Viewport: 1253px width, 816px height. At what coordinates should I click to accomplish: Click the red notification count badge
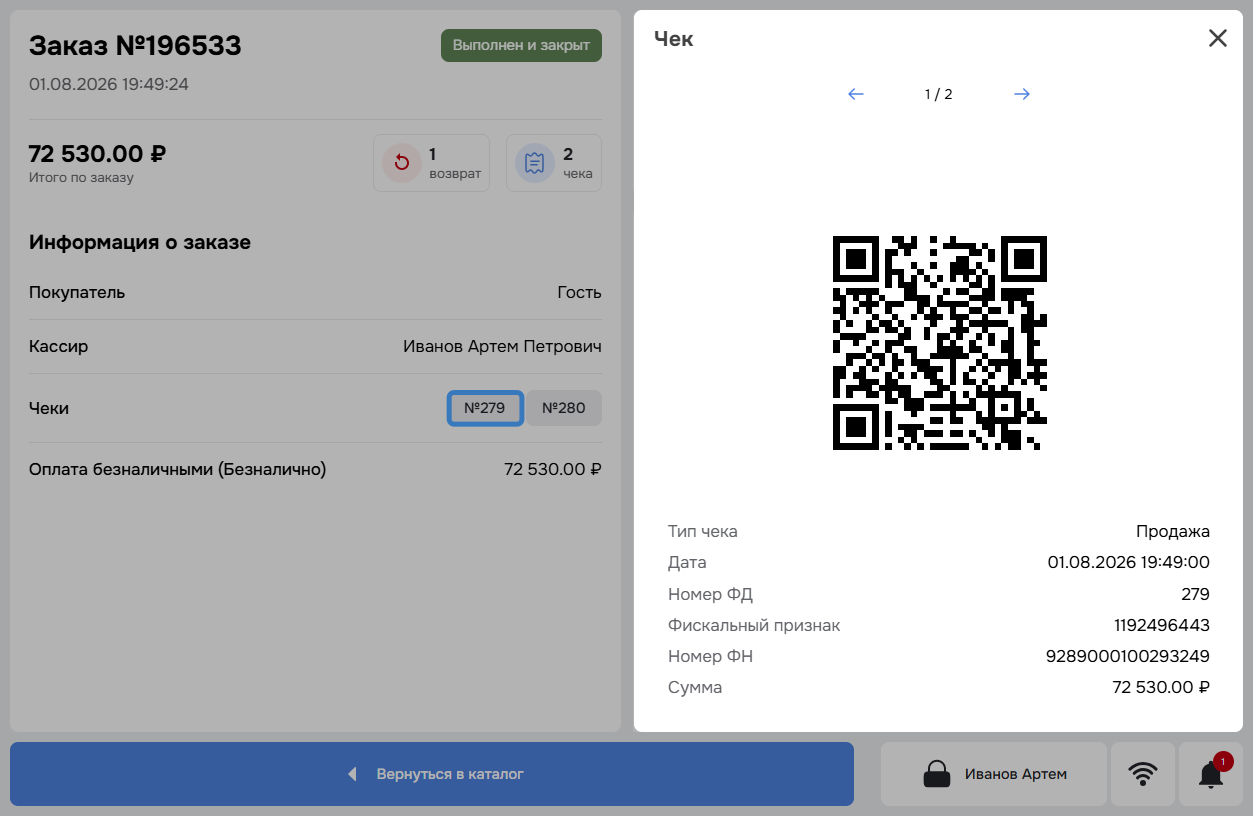tap(1222, 761)
